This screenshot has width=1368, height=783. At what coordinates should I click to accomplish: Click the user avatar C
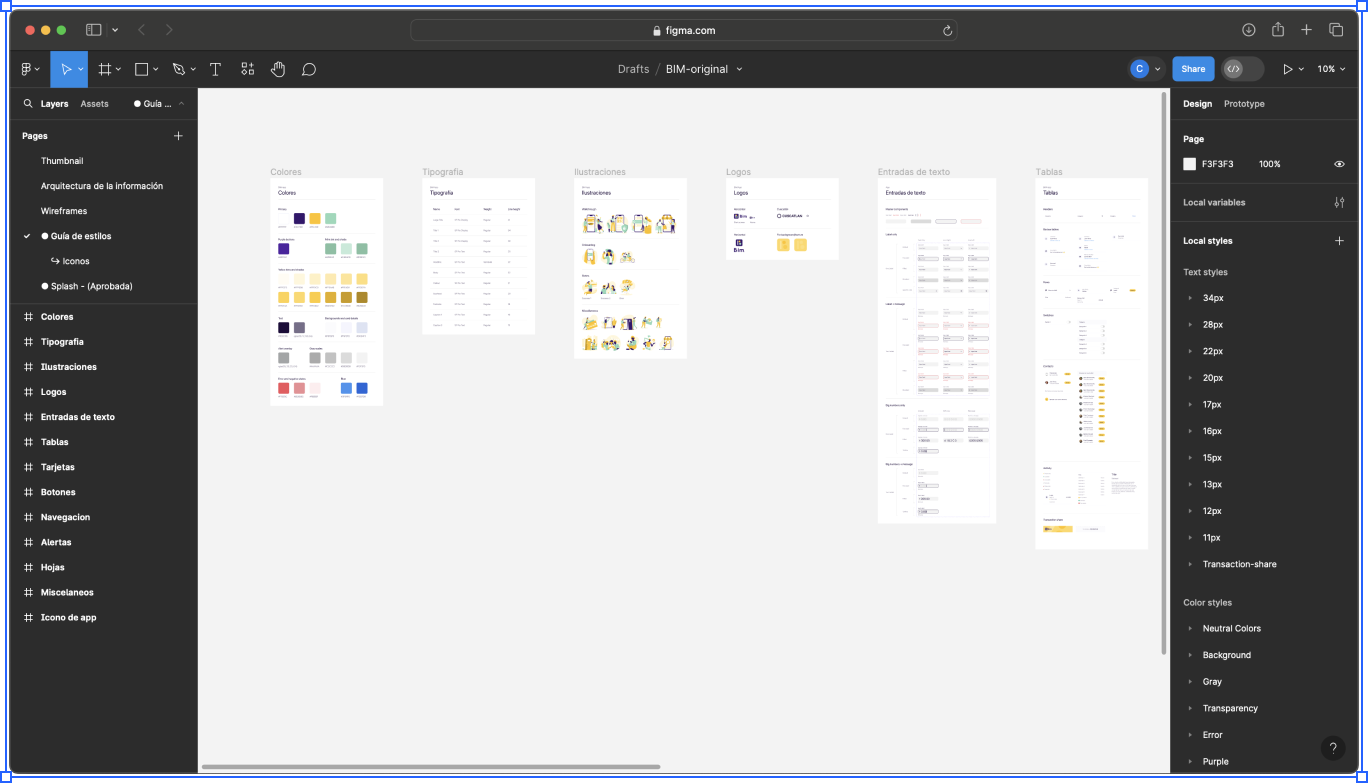1139,69
